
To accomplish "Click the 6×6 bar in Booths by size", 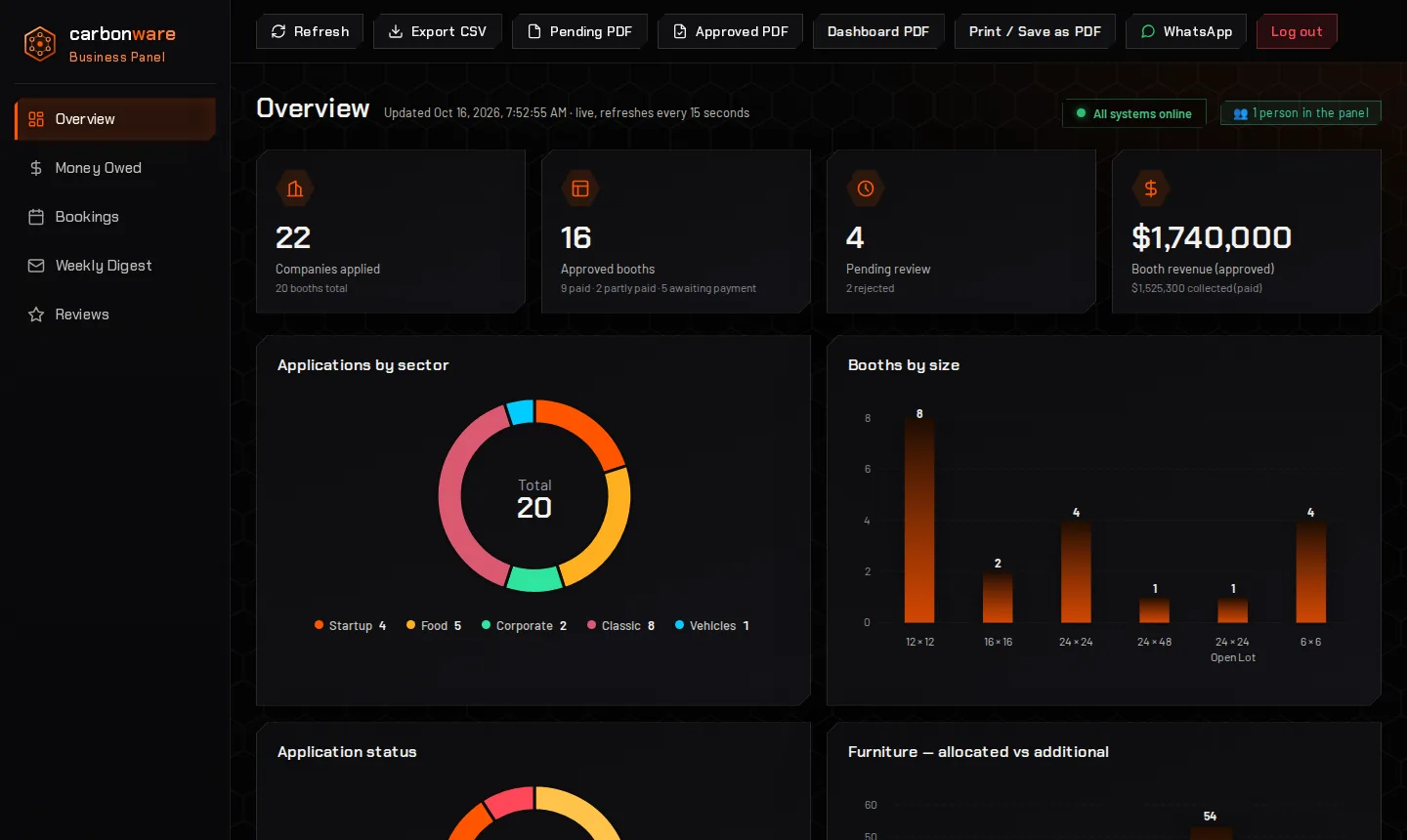I will click(1311, 571).
